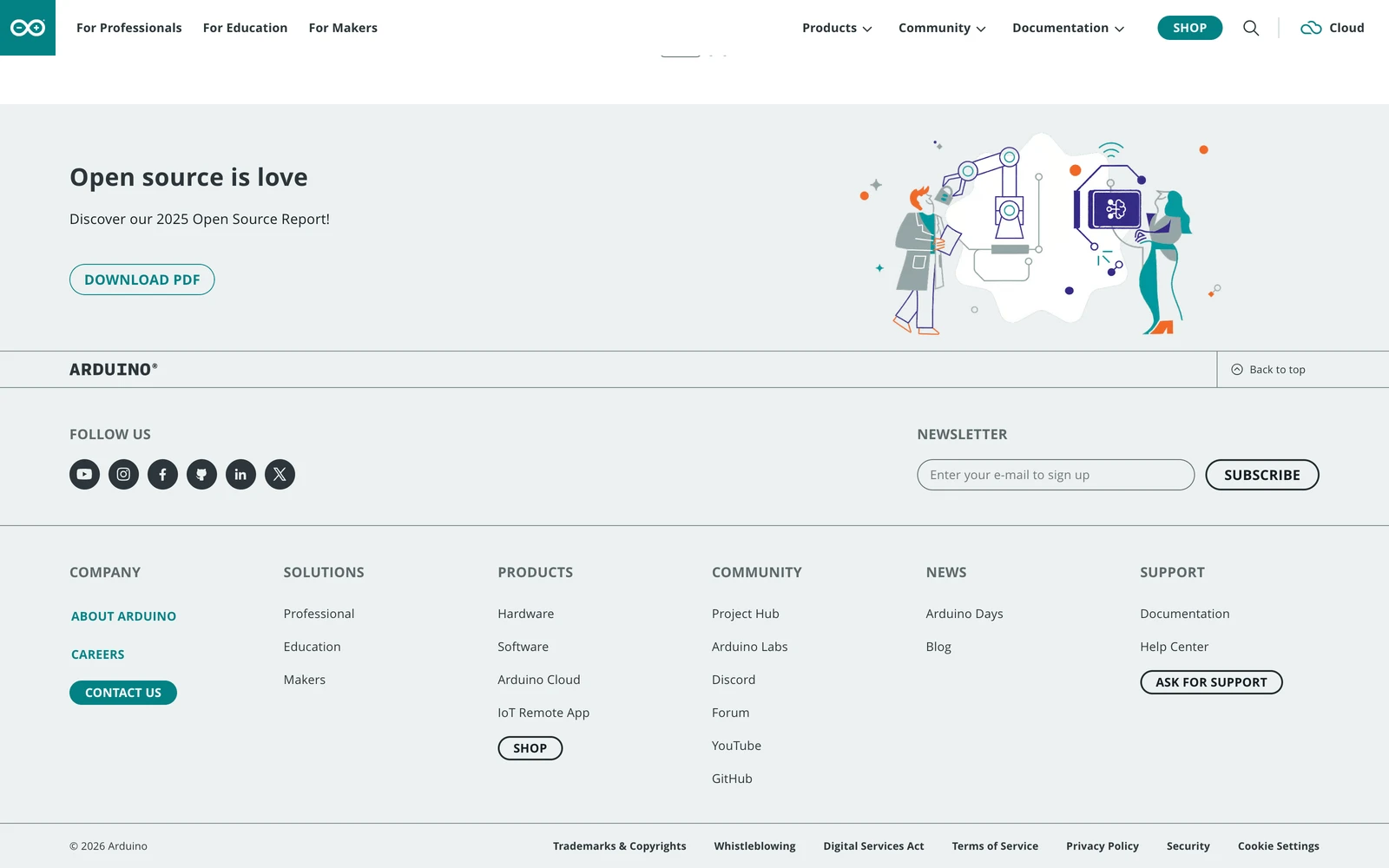Open Terms of Service link
The height and width of the screenshot is (868, 1389).
tap(995, 846)
